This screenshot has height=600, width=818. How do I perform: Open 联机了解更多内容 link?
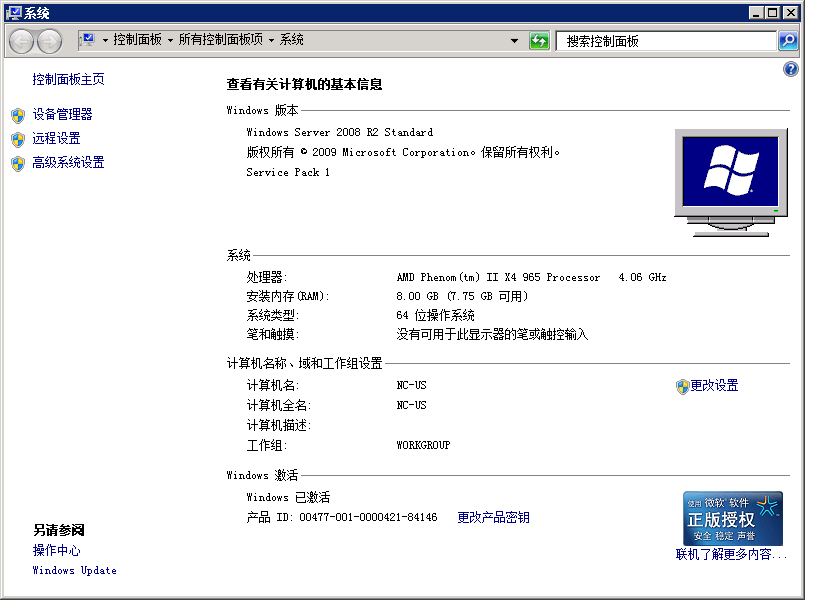pyautogui.click(x=731, y=554)
